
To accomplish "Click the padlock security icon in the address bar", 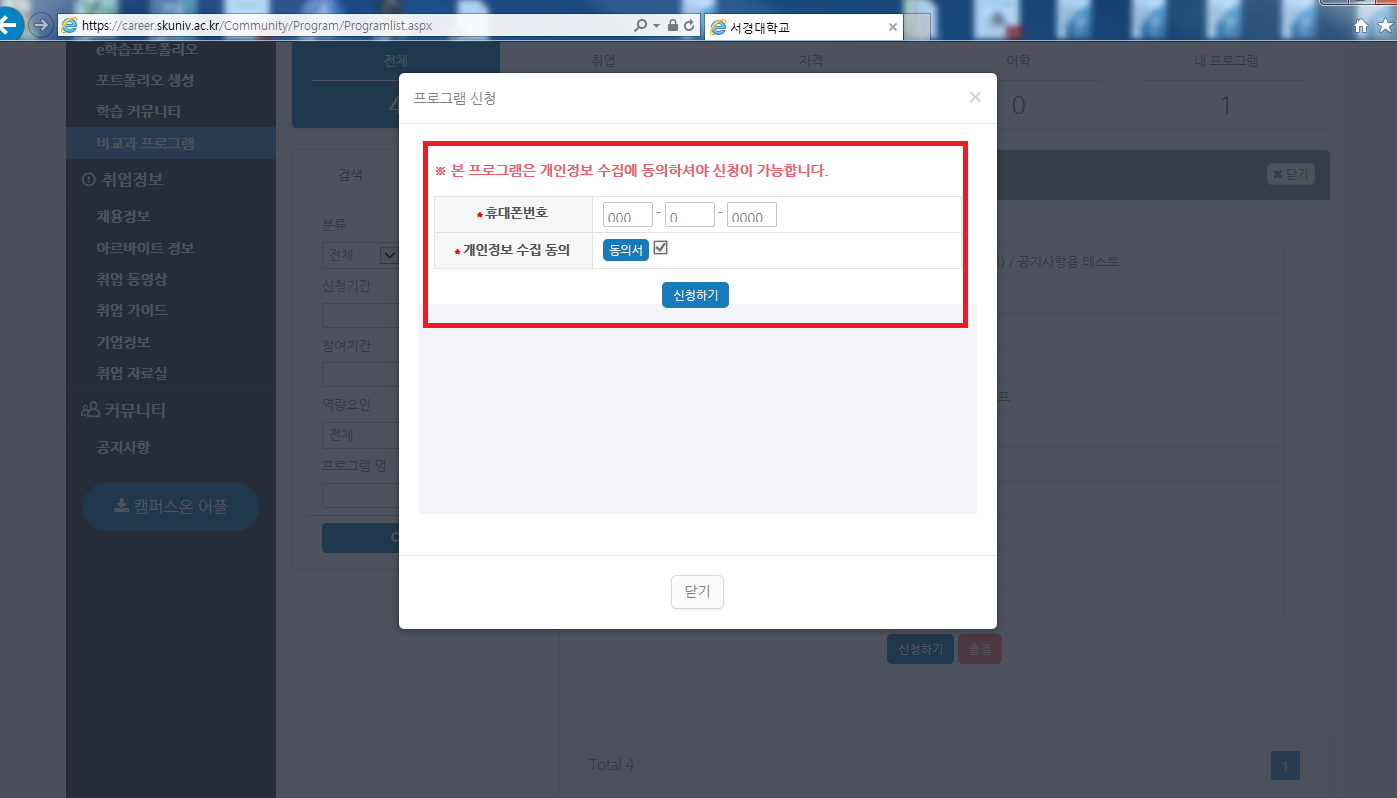I will click(673, 25).
